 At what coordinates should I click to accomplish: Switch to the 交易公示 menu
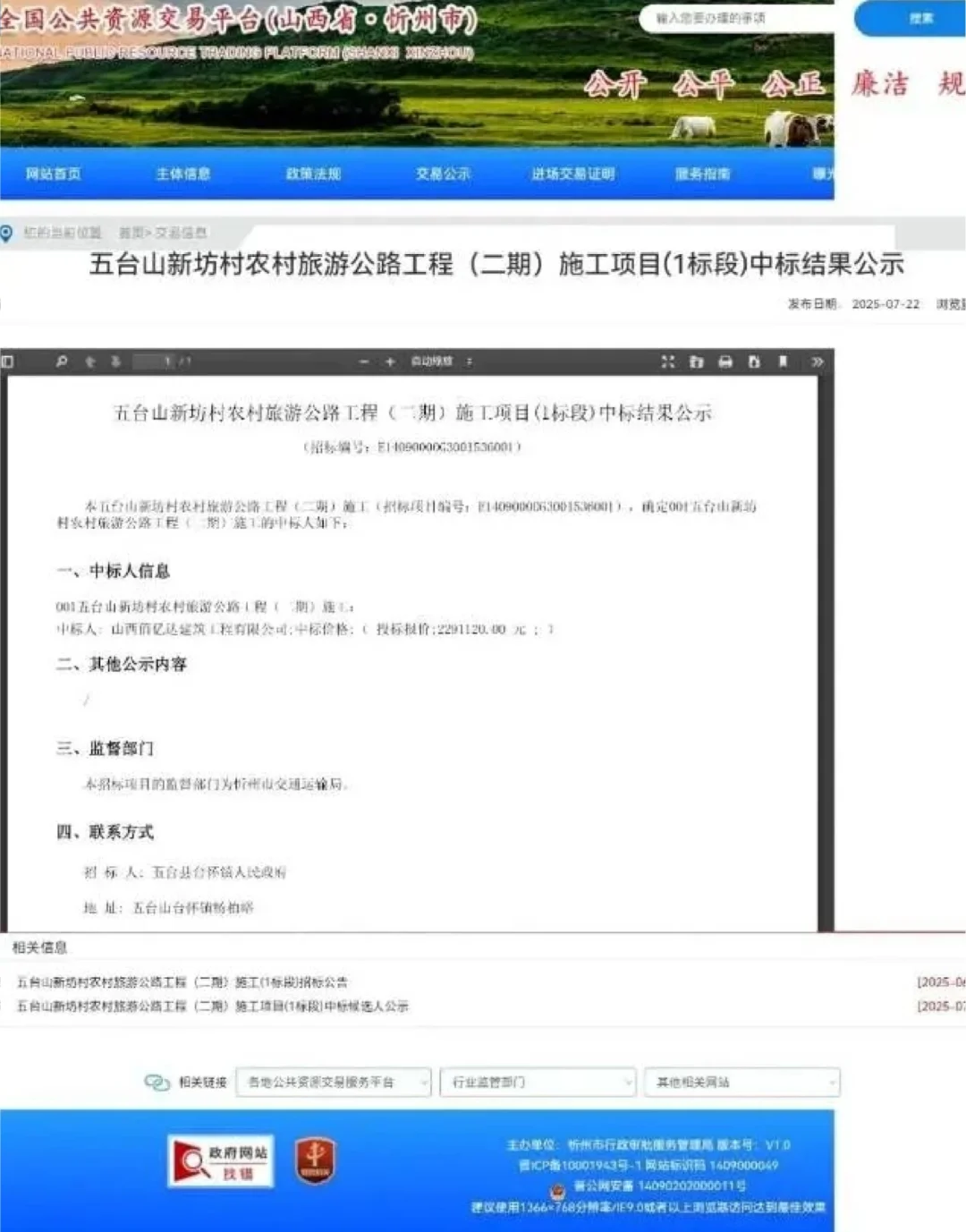pos(445,174)
